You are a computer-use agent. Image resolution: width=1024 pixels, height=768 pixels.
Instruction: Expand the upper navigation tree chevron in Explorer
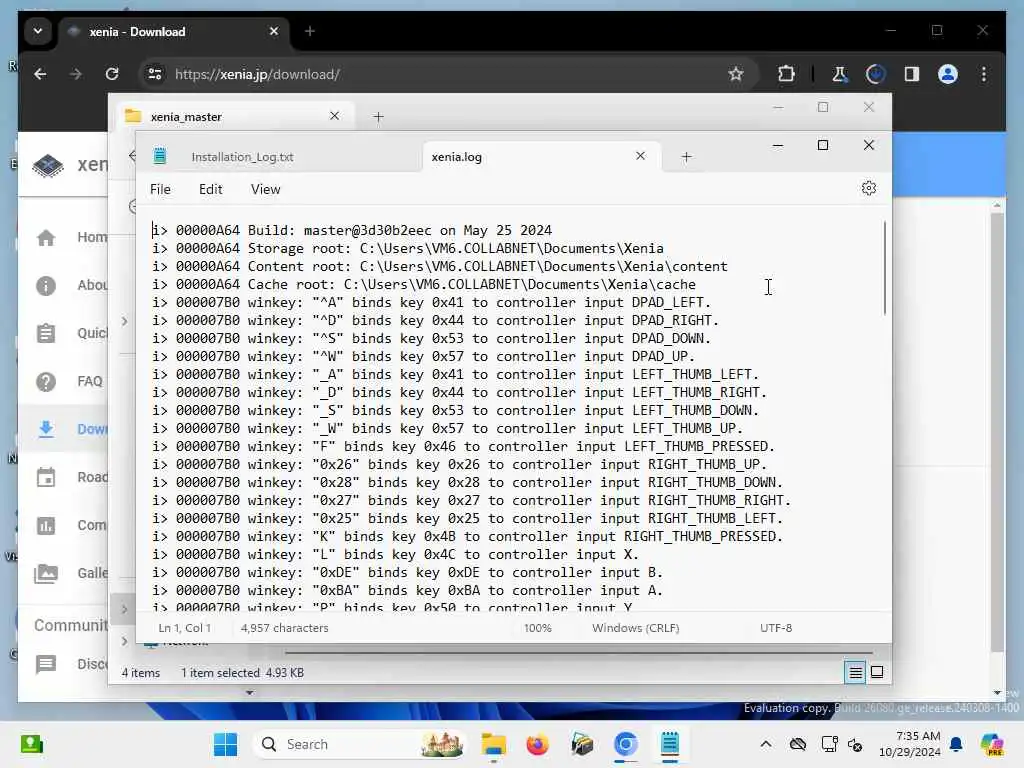[124, 321]
